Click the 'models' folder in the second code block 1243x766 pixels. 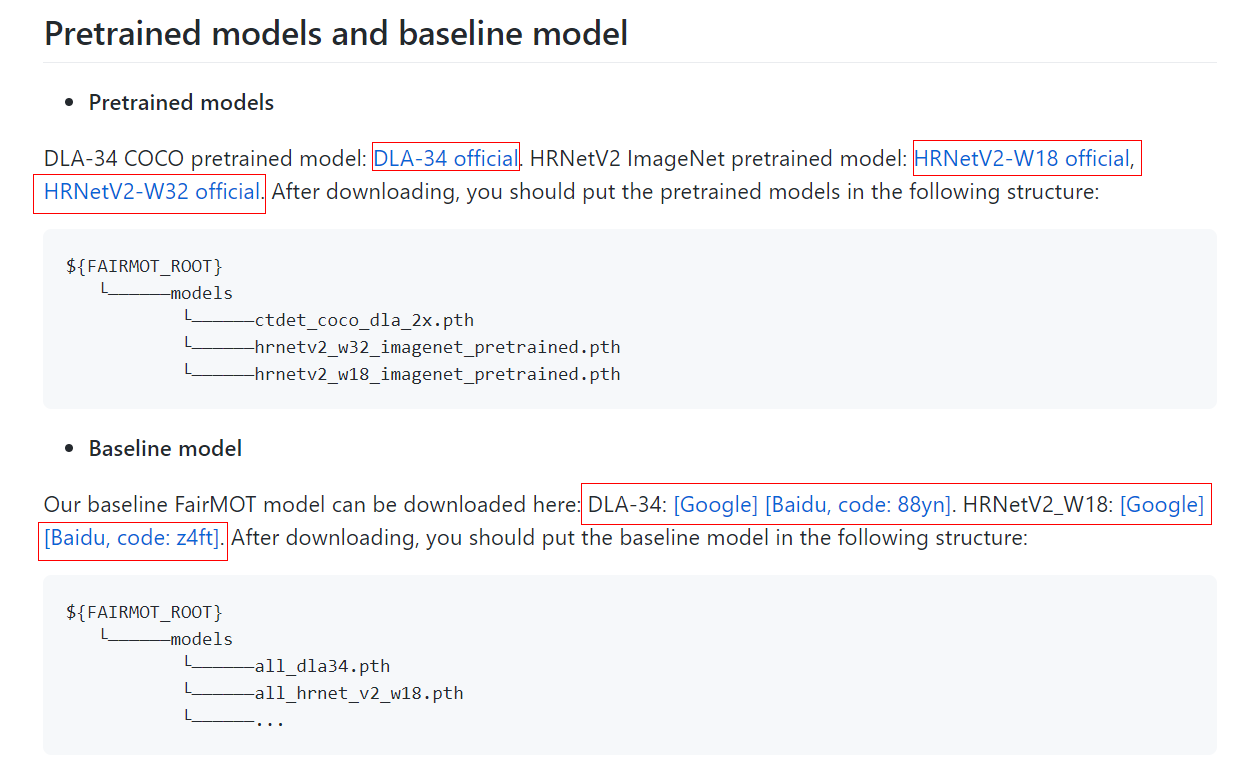[x=201, y=639]
